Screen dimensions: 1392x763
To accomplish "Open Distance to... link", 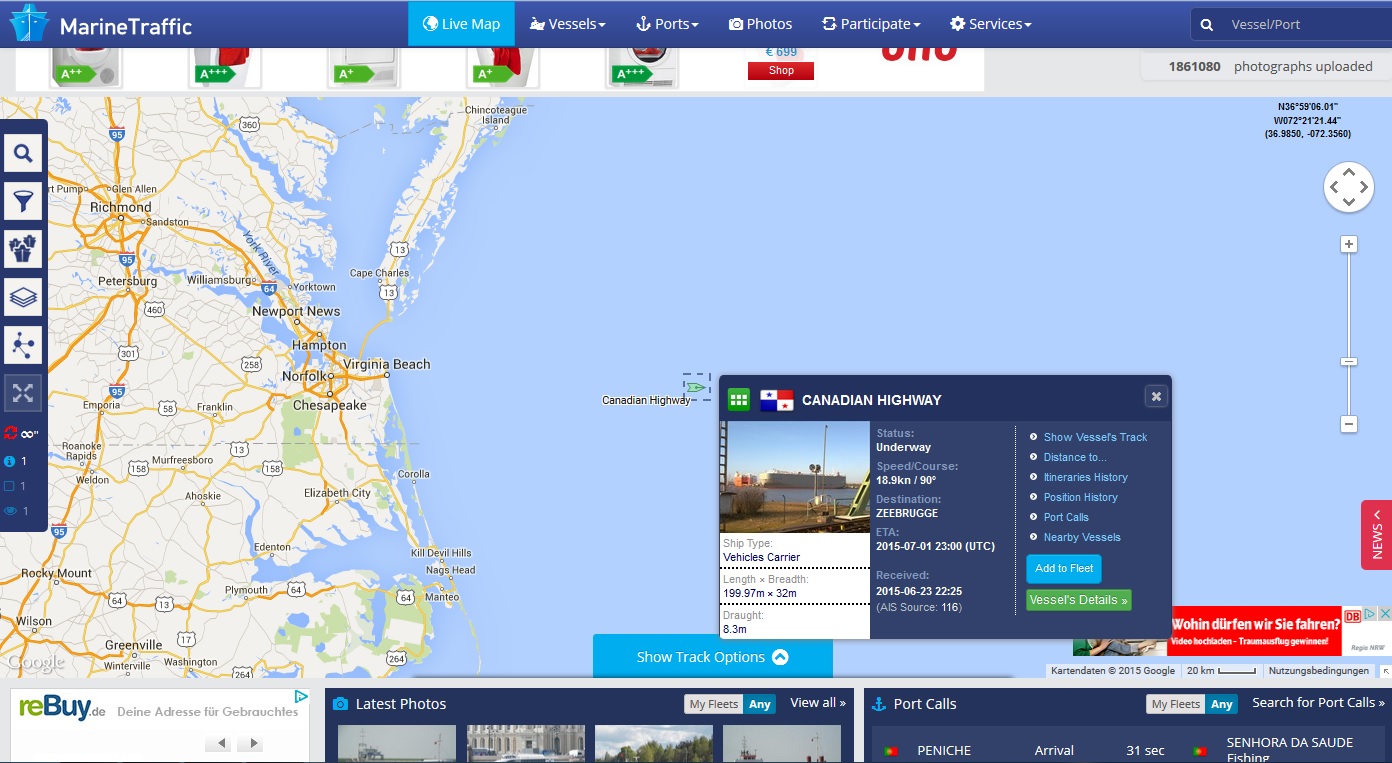I will click(x=1075, y=457).
